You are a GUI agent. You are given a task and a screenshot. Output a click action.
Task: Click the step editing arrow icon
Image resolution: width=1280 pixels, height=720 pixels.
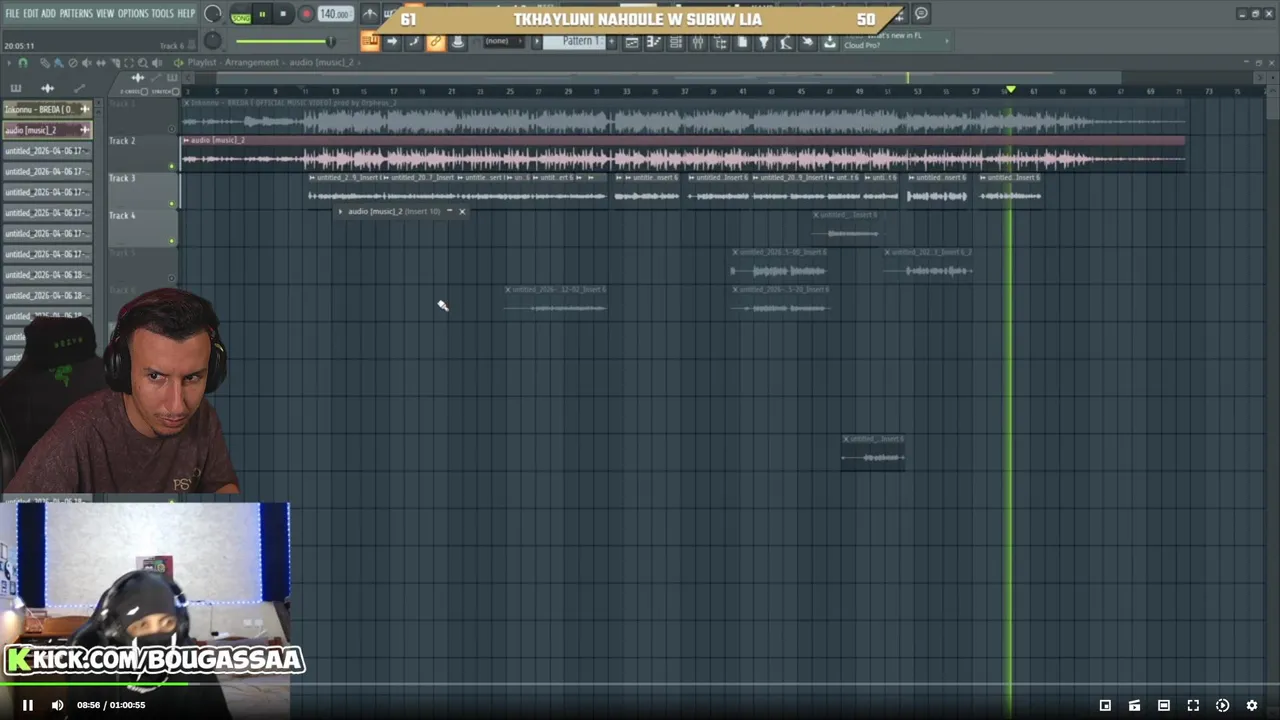click(392, 41)
